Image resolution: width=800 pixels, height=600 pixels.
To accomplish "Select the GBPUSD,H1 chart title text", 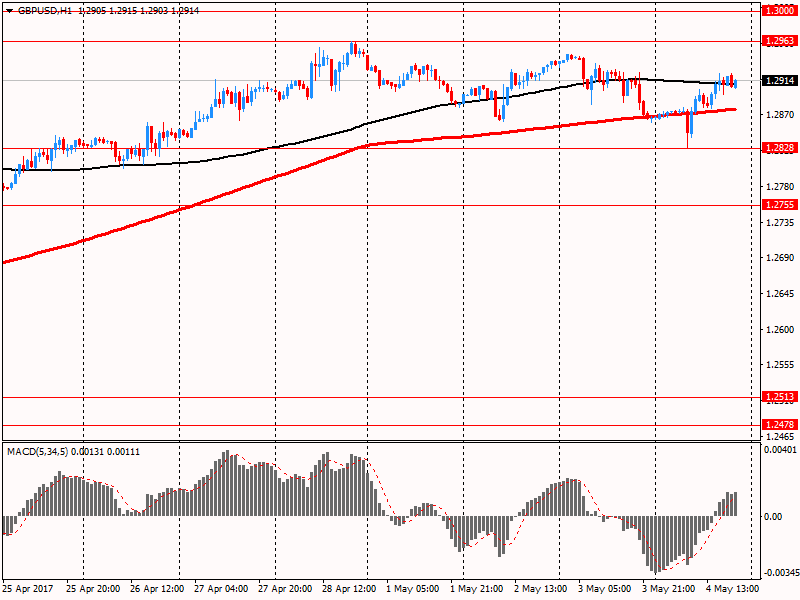I will (44, 11).
